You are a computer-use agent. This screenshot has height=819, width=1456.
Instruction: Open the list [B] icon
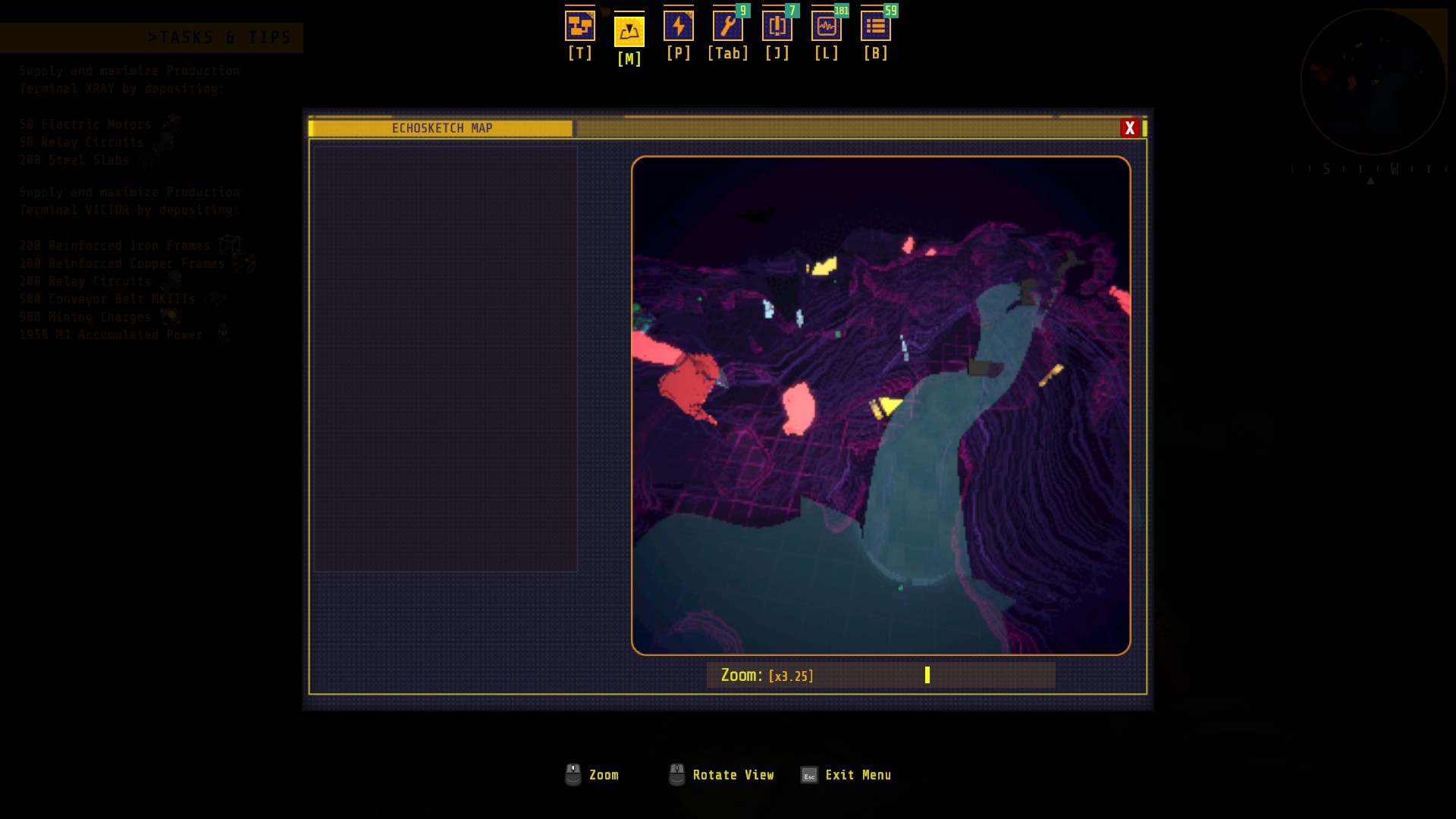[x=875, y=27]
